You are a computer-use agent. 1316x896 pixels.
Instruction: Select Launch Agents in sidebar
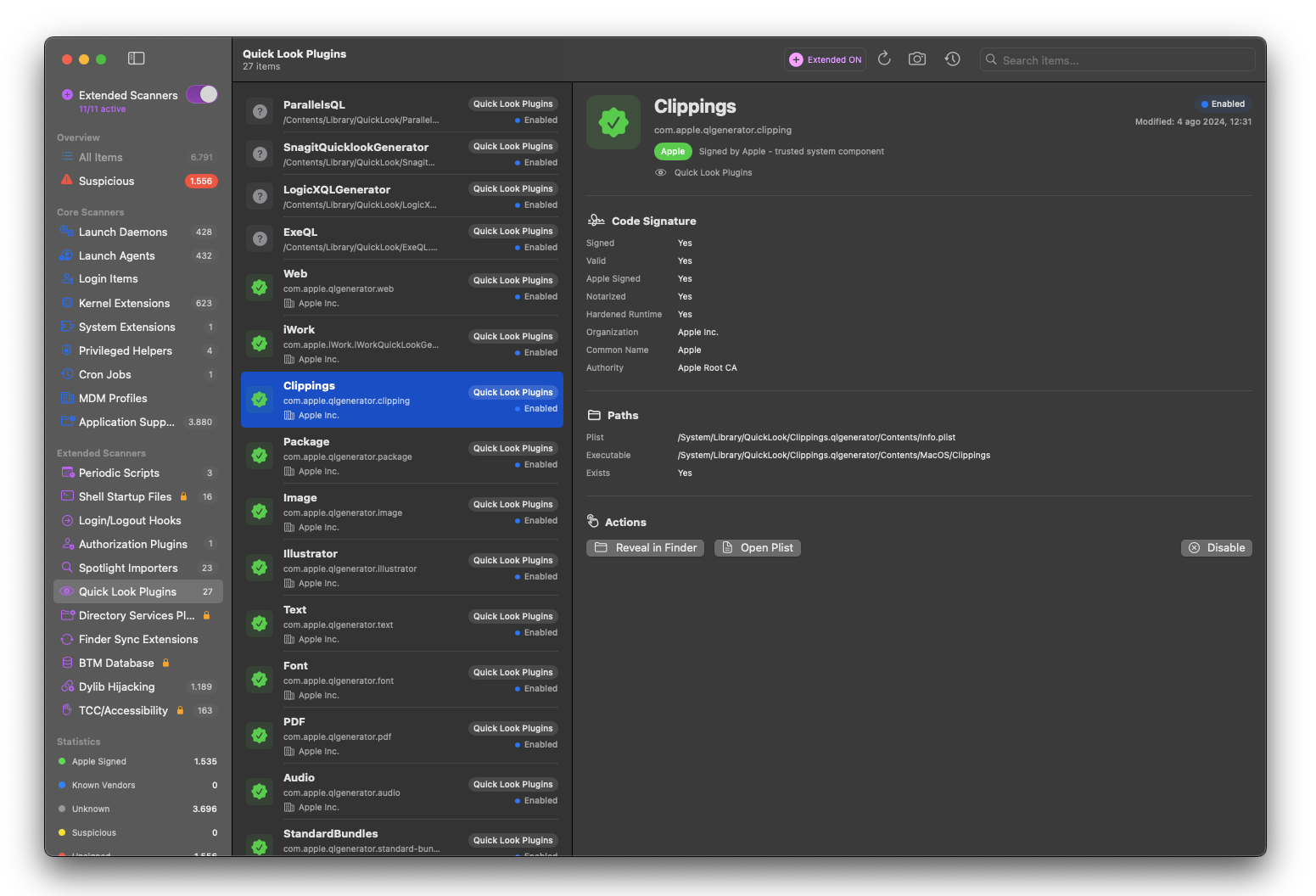pyautogui.click(x=138, y=255)
